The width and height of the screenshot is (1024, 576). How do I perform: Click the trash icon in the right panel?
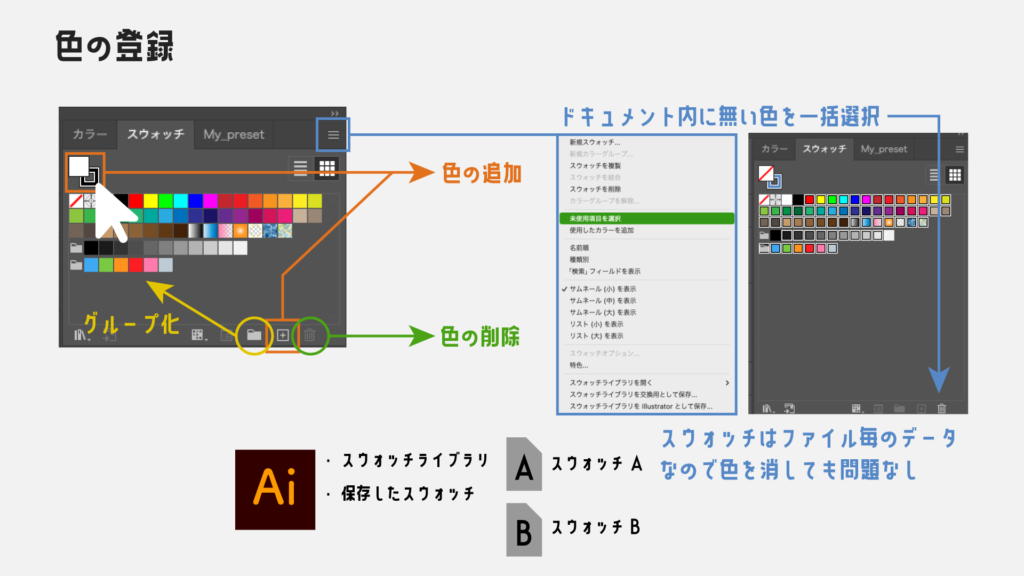941,408
